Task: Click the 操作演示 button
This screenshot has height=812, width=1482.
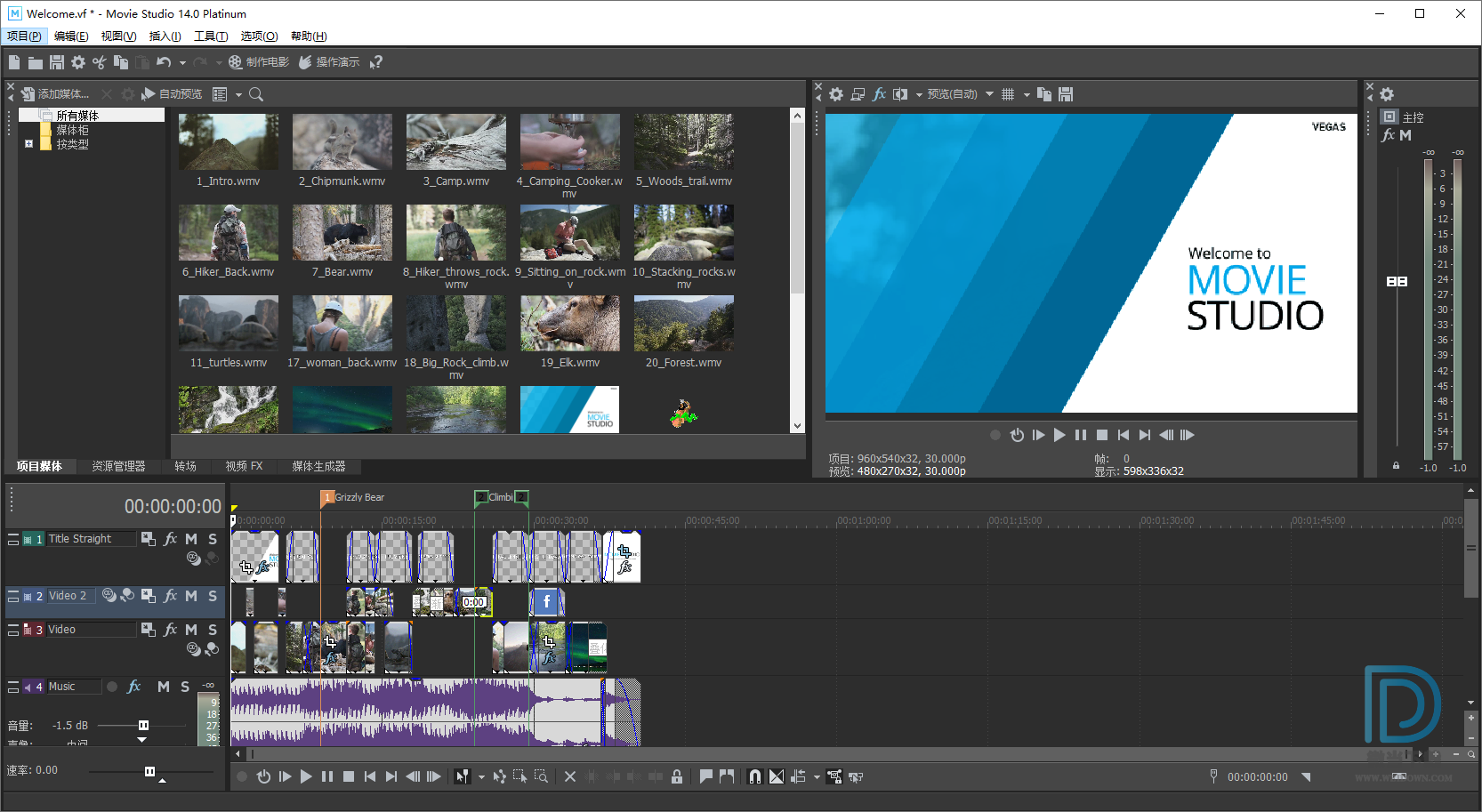Action: pyautogui.click(x=329, y=62)
